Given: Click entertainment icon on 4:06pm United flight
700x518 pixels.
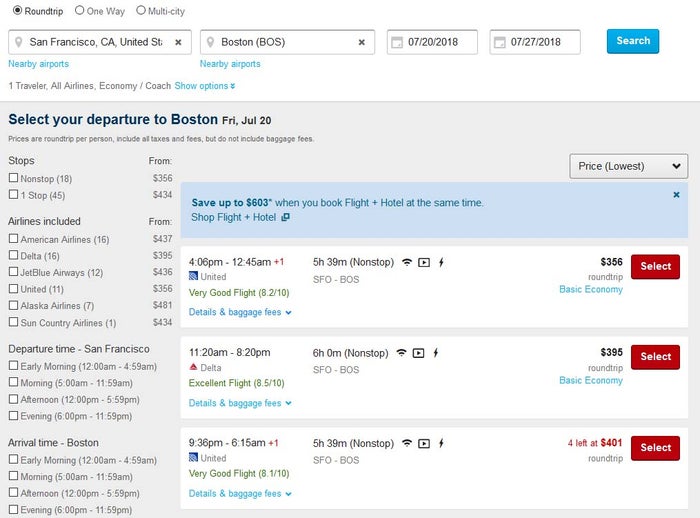Looking at the screenshot, I should pyautogui.click(x=424, y=263).
